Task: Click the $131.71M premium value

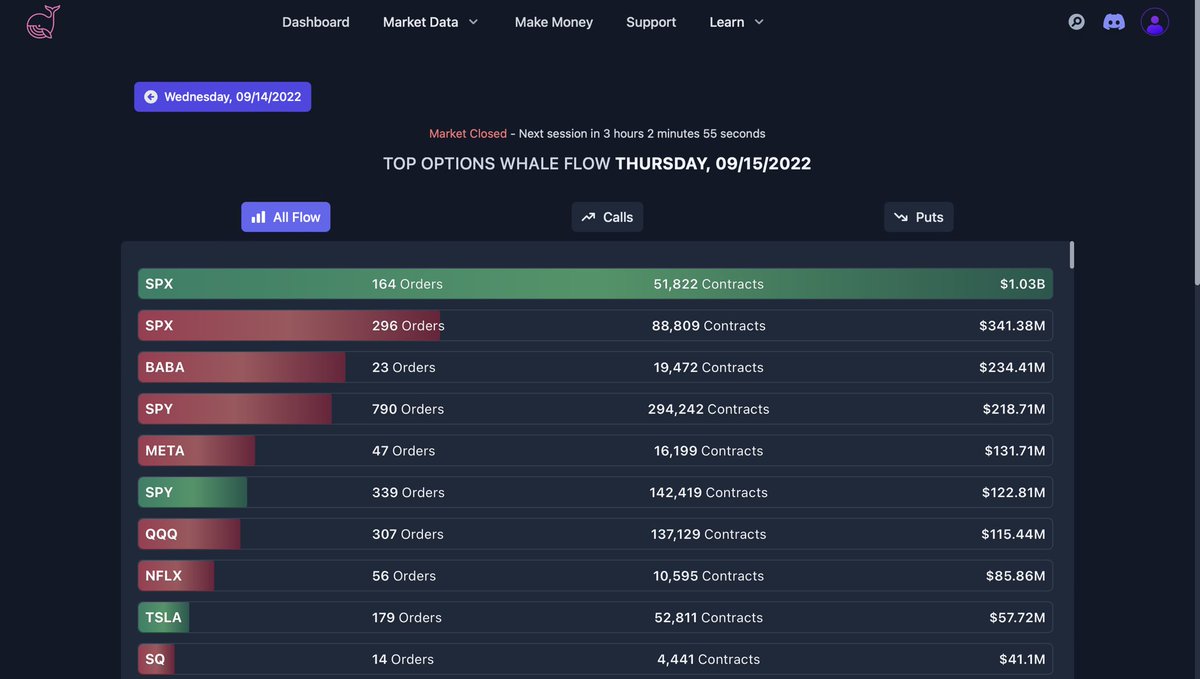Action: coord(1015,451)
